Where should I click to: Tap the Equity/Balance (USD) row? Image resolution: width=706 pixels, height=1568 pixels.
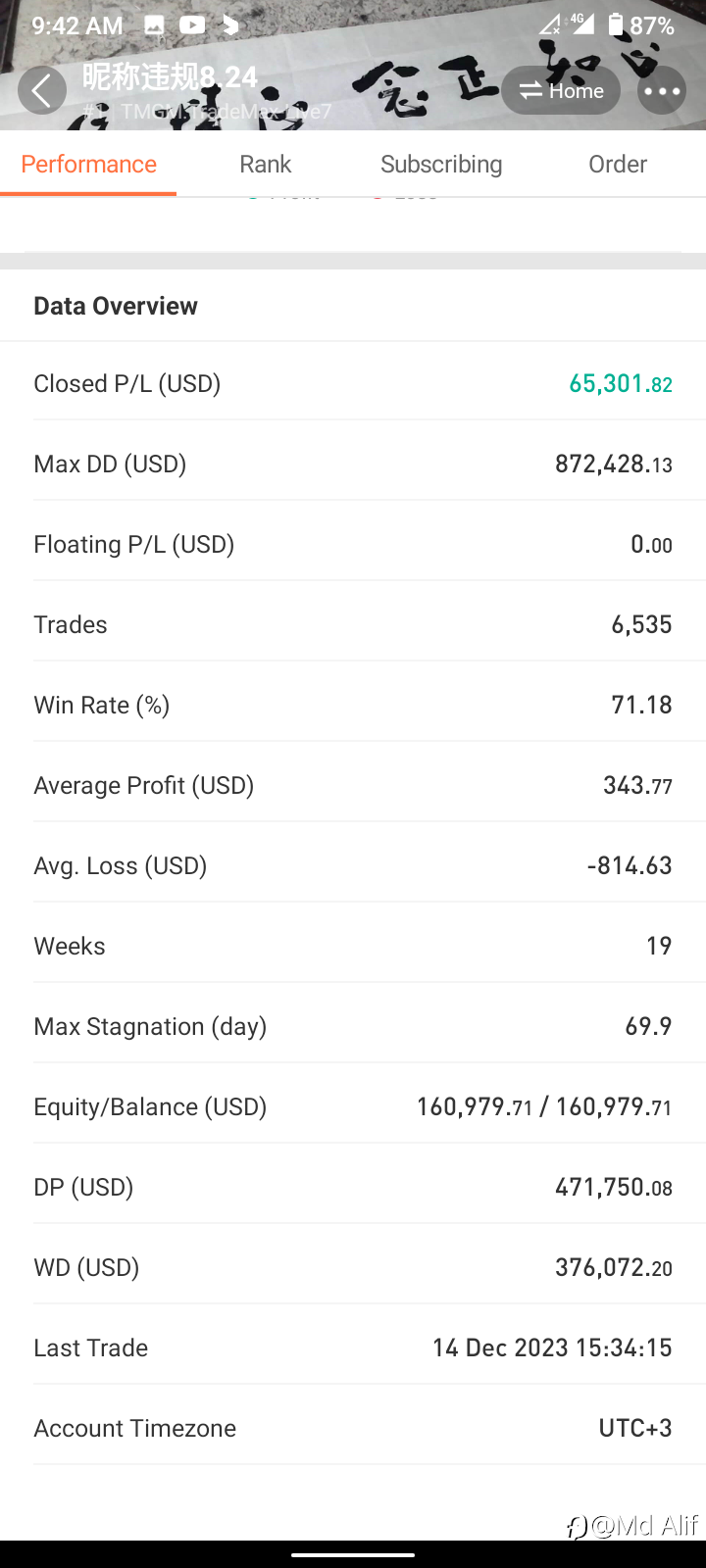[353, 1106]
